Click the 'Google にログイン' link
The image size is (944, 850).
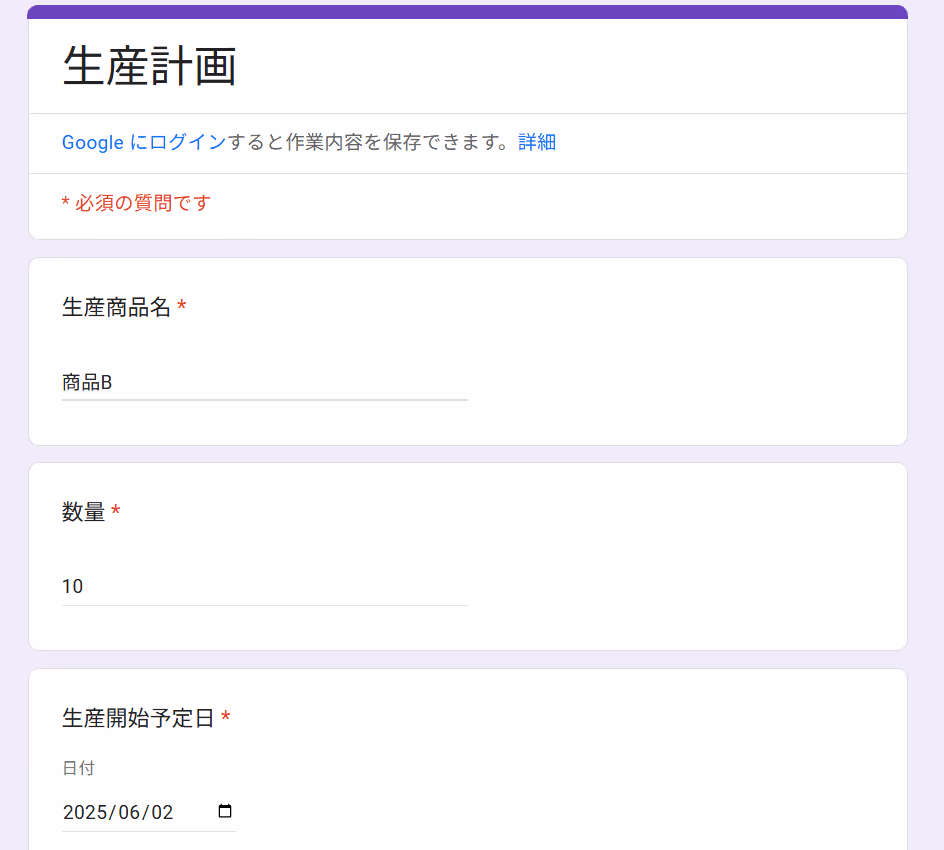point(144,142)
